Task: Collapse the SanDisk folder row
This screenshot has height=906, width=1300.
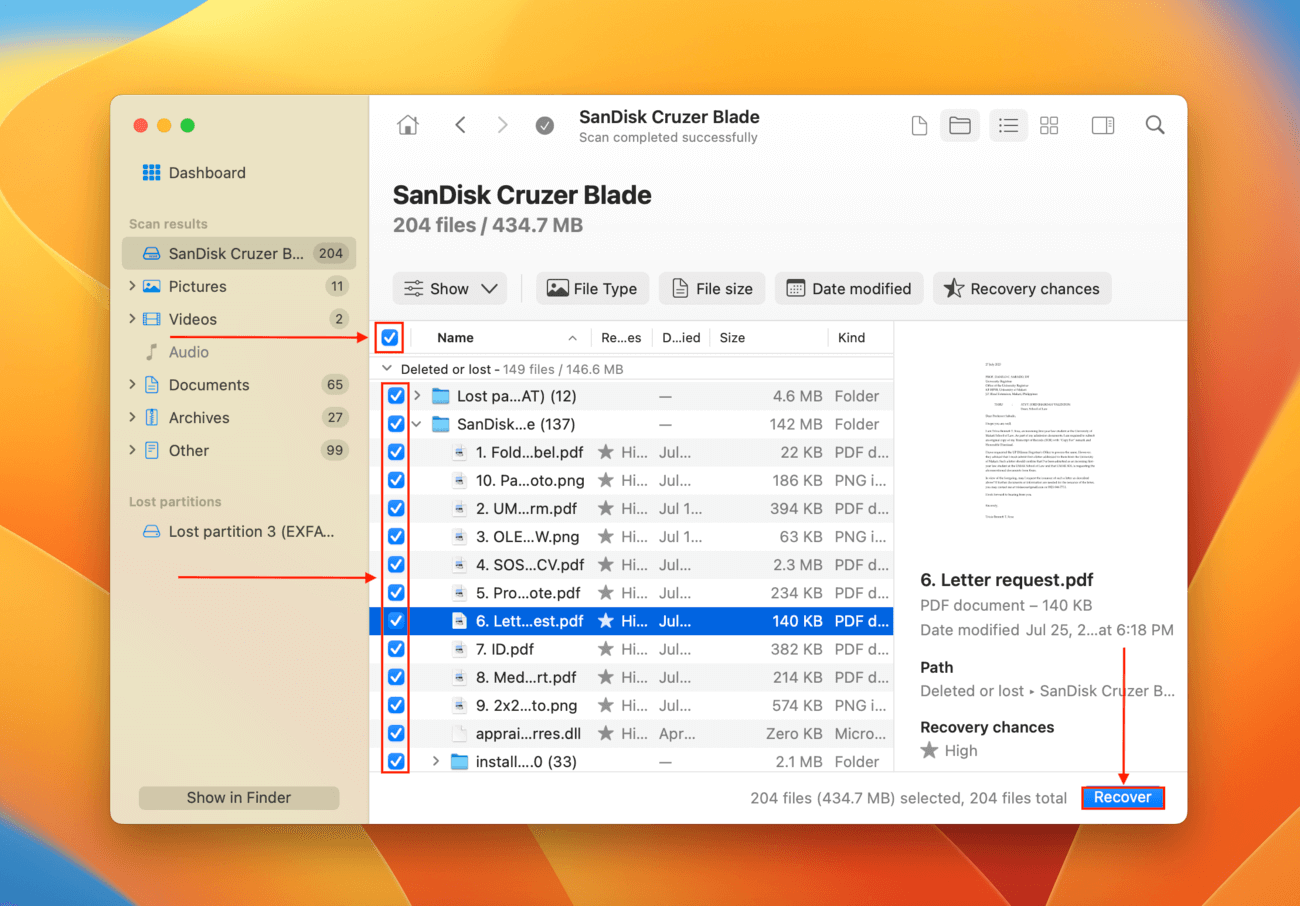Action: click(x=417, y=424)
